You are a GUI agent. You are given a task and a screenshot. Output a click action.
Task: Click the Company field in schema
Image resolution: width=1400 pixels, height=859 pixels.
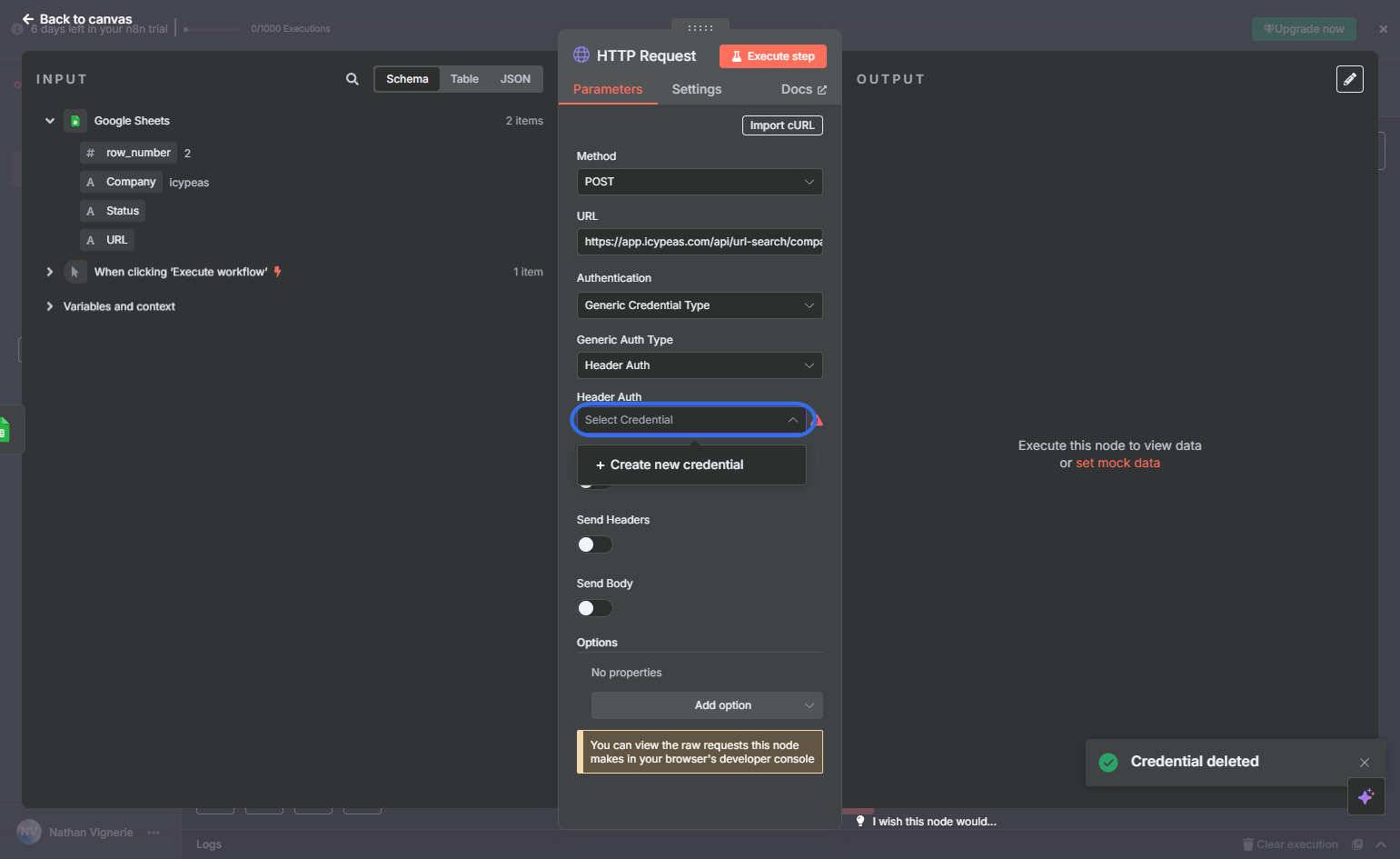tap(122, 182)
